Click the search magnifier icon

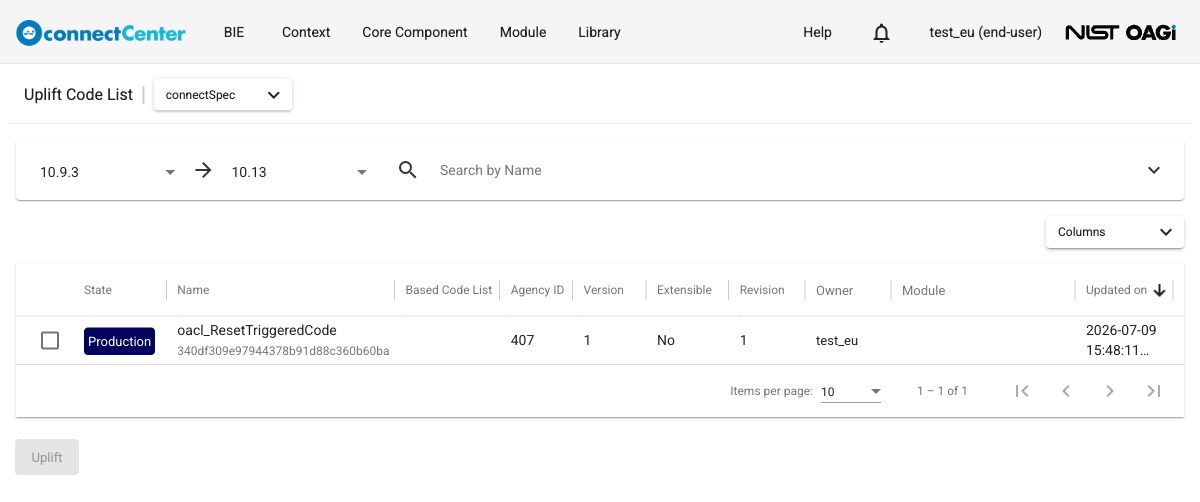click(407, 170)
